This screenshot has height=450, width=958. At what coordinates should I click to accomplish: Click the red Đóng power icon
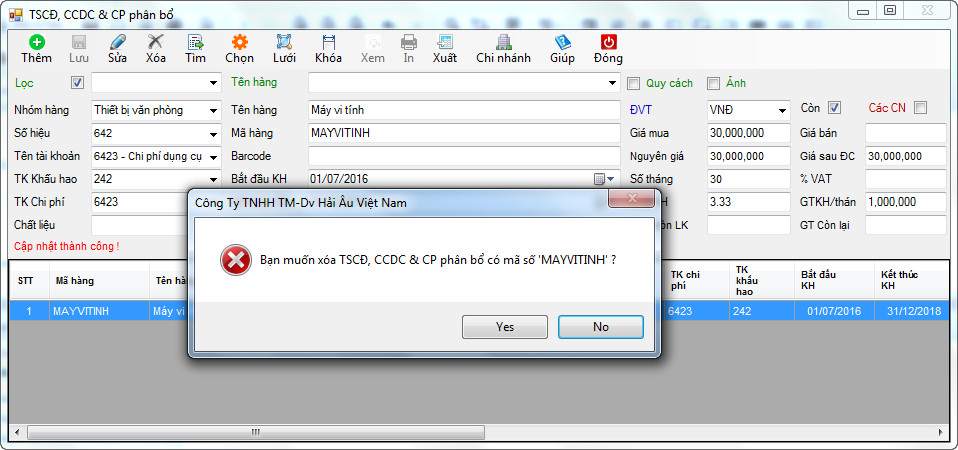(x=609, y=43)
